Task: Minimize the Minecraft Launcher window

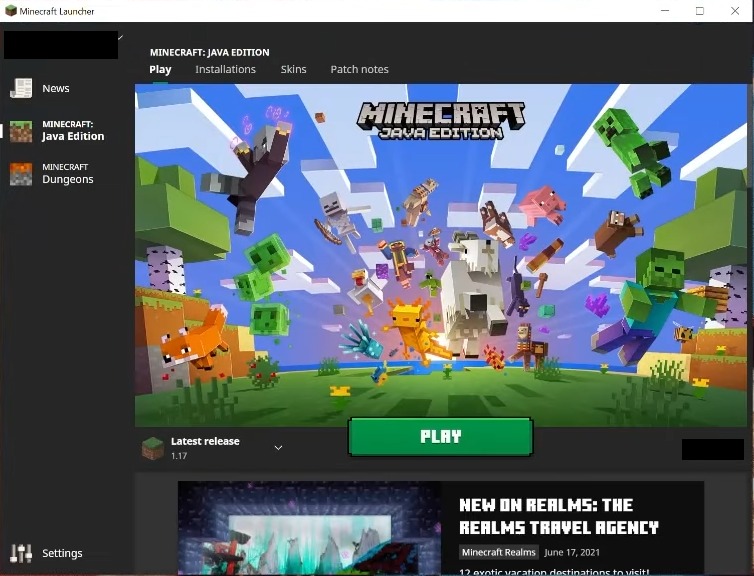Action: click(665, 11)
